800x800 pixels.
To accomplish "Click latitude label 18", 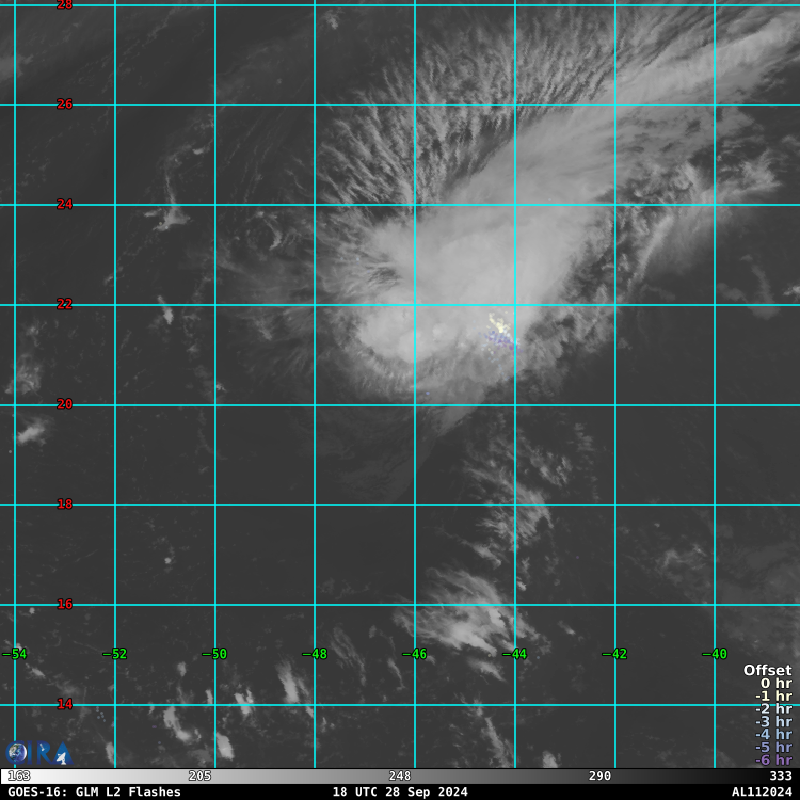I will (65, 504).
